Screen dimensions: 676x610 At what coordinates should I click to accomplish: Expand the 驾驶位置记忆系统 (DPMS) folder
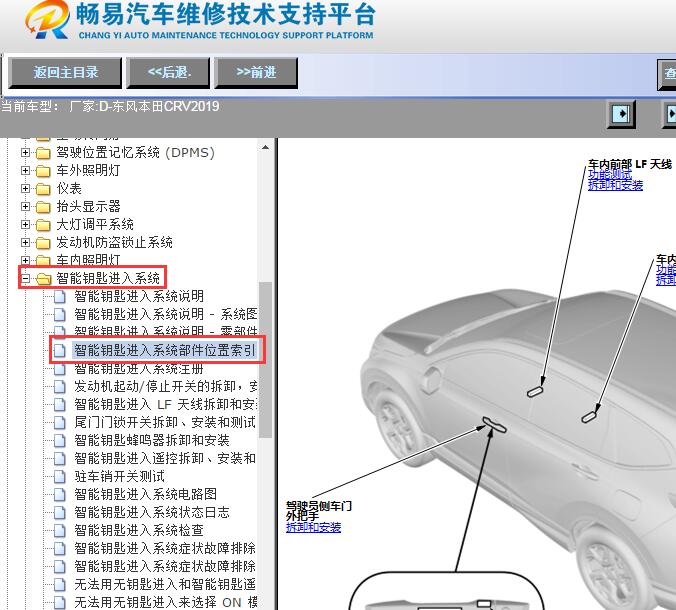25,152
